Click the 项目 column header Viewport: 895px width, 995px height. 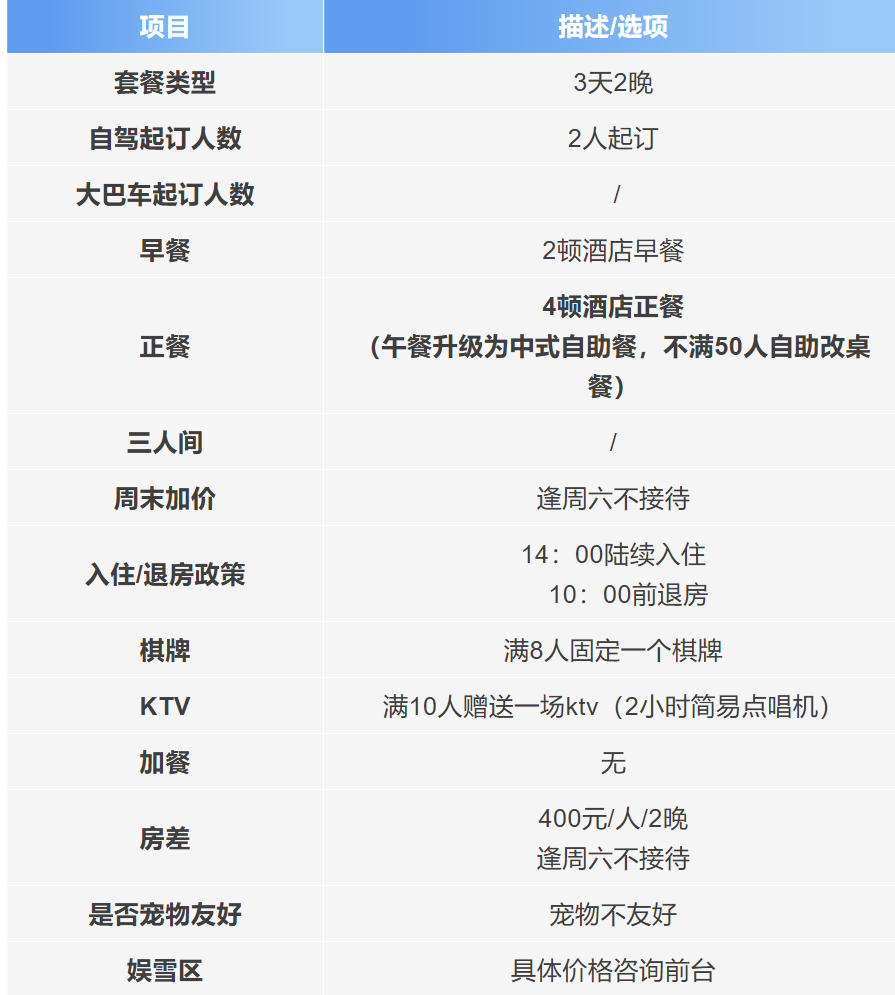[x=164, y=27]
